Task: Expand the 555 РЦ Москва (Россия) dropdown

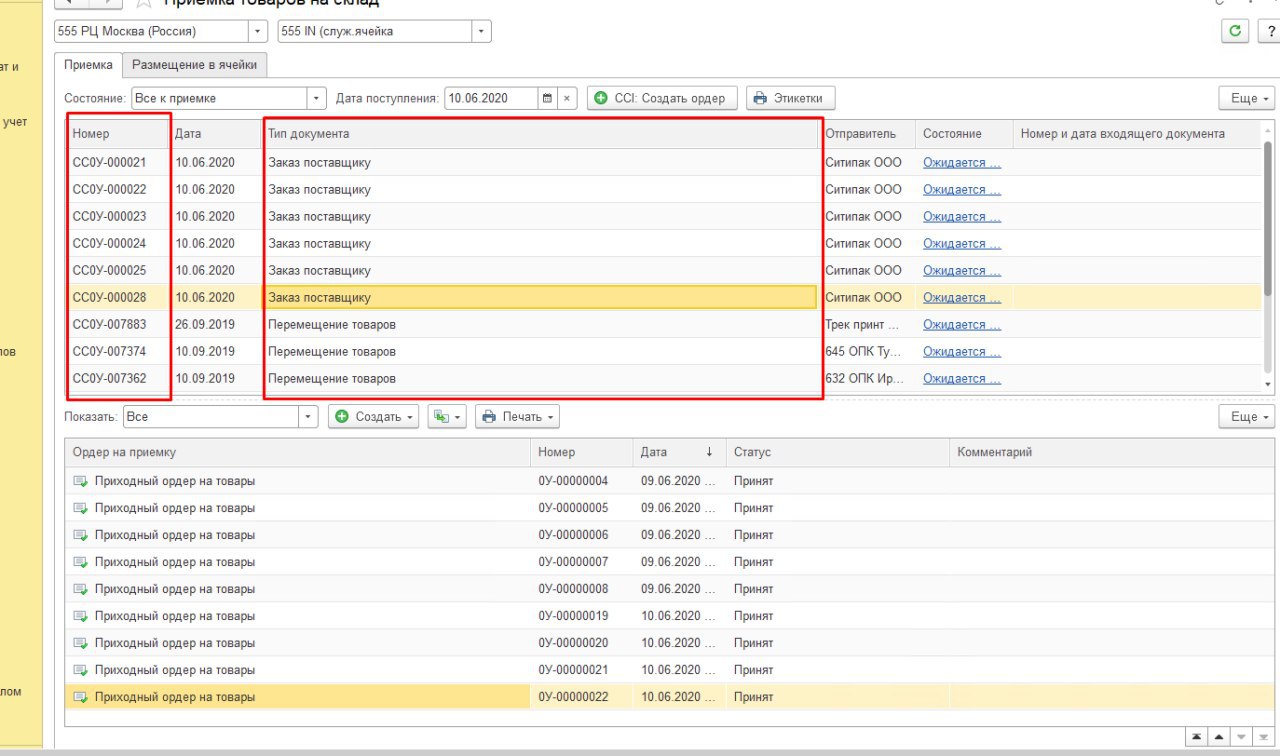Action: click(258, 31)
